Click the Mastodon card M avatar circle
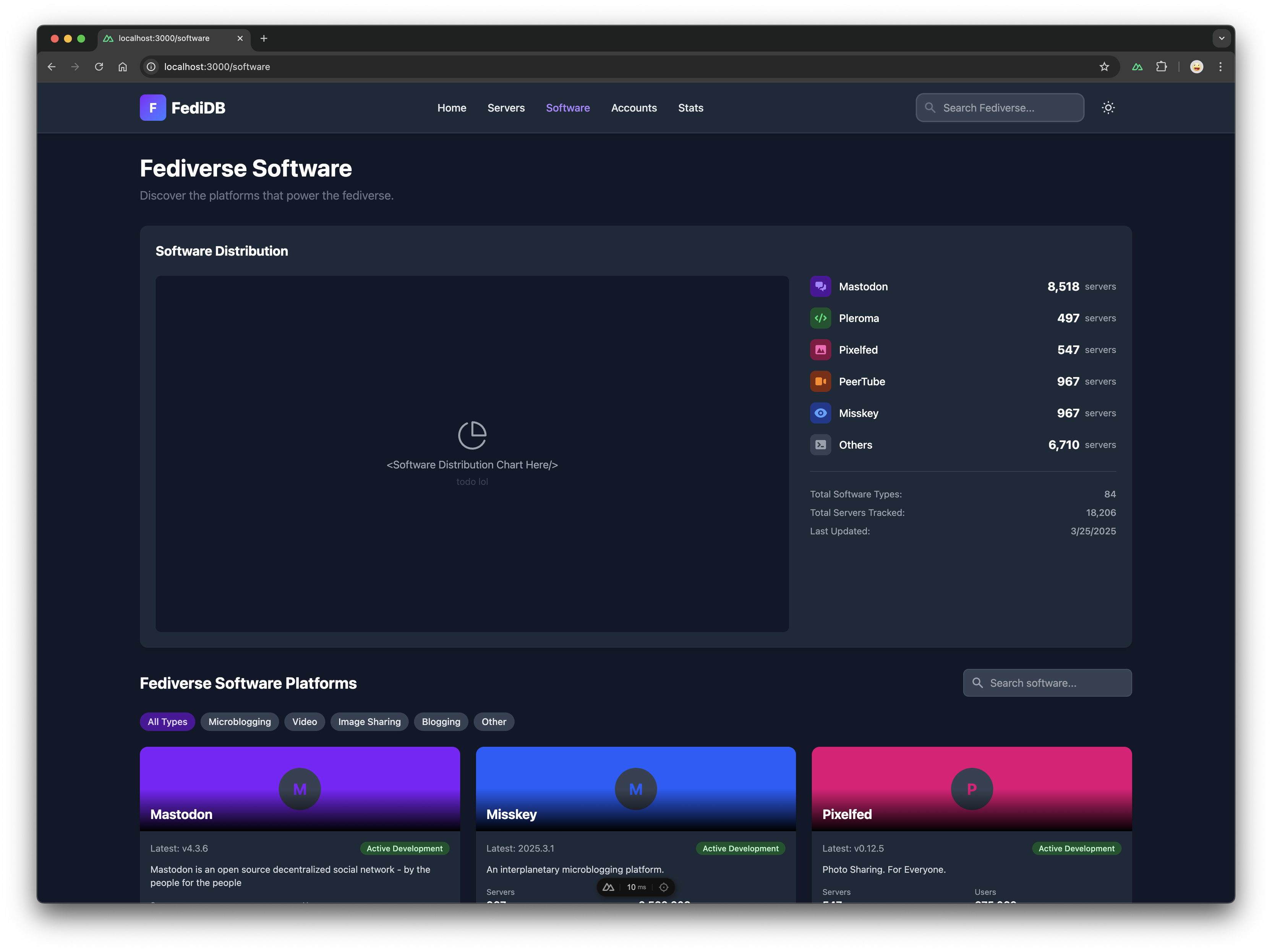The image size is (1272, 952). pos(300,789)
